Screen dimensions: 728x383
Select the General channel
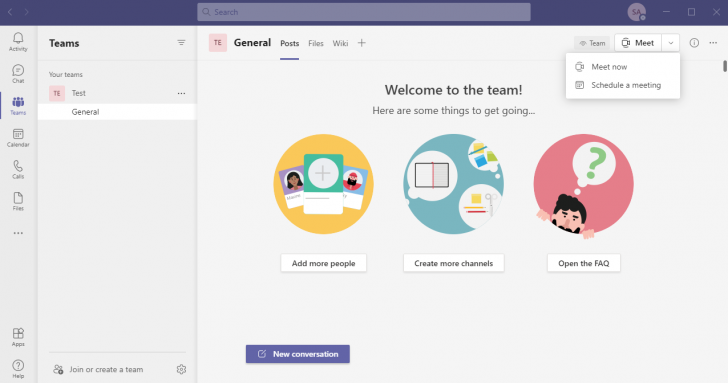[x=117, y=112]
